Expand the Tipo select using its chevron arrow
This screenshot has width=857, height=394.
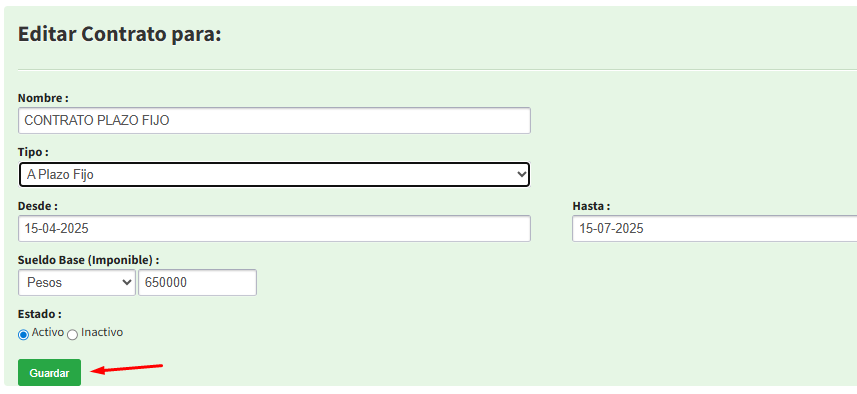pos(521,175)
